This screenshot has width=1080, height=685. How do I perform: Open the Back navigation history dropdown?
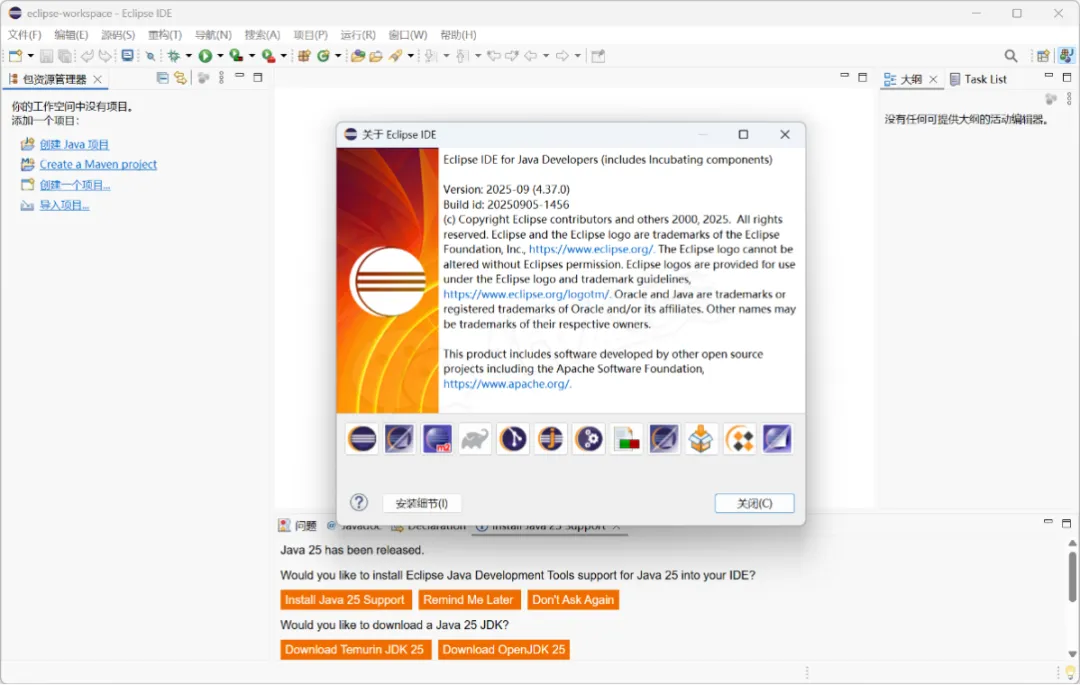546,56
